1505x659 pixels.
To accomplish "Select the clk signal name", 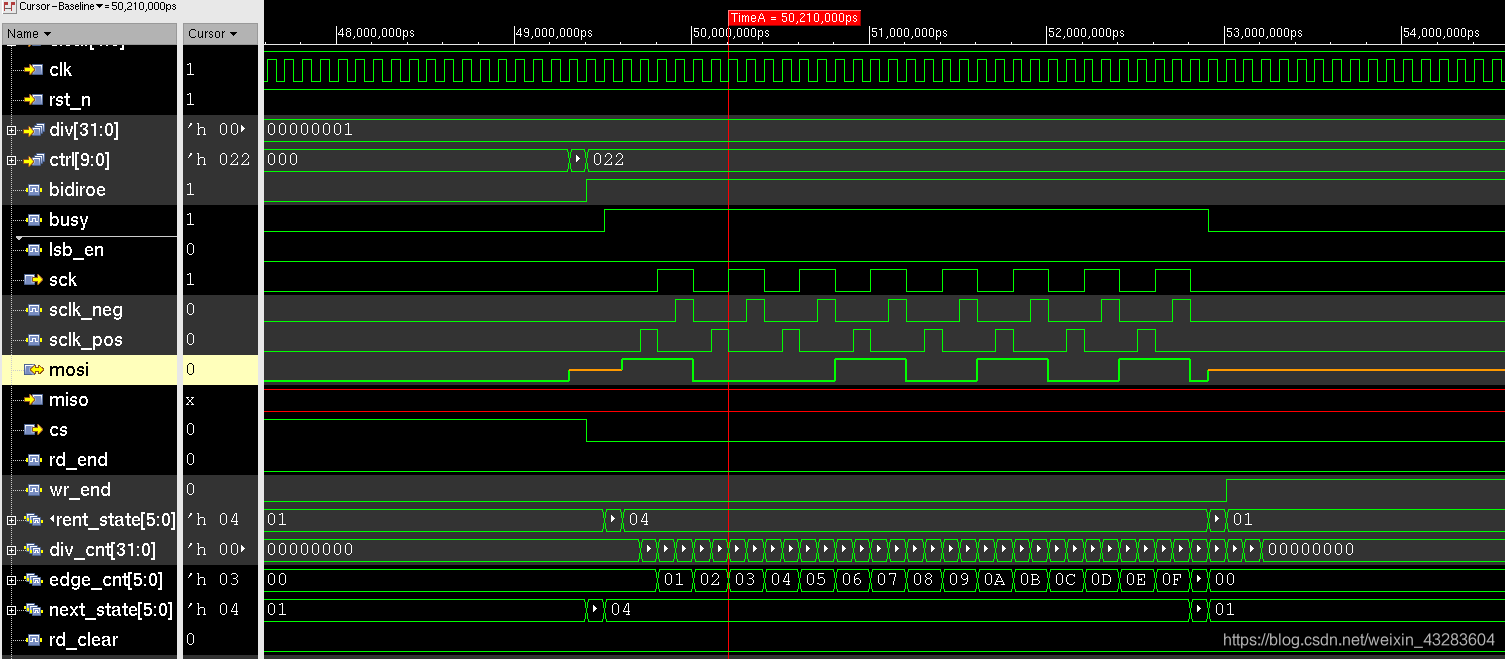I will tap(60, 70).
